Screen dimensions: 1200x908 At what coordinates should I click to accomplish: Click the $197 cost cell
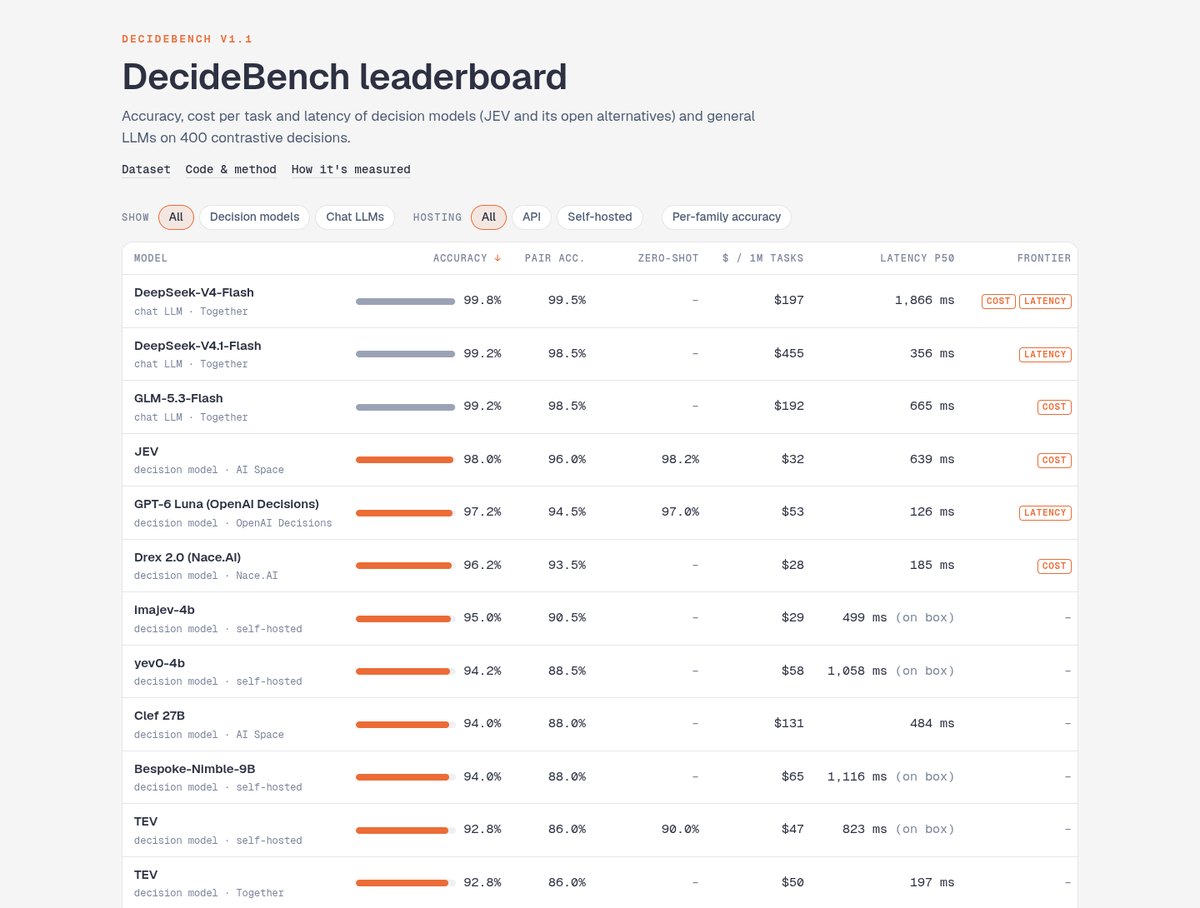[789, 301]
